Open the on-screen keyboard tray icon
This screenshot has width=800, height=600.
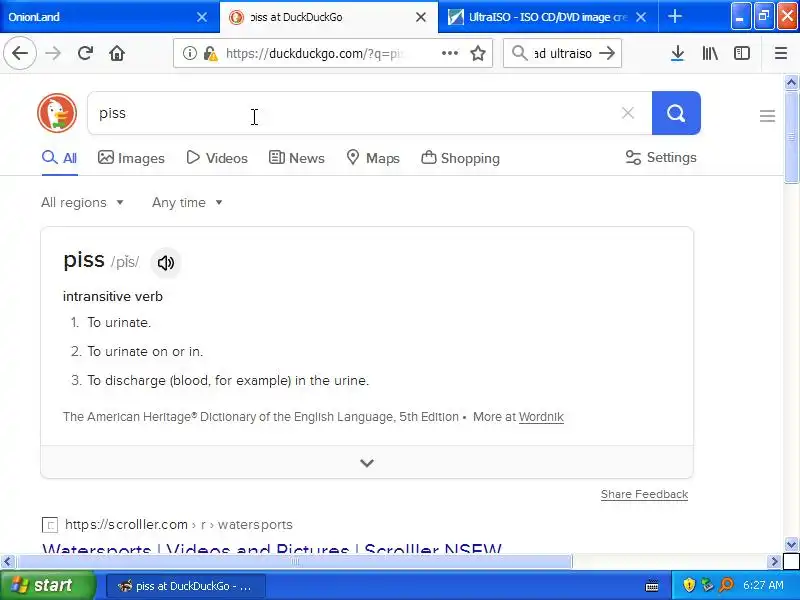(x=652, y=585)
